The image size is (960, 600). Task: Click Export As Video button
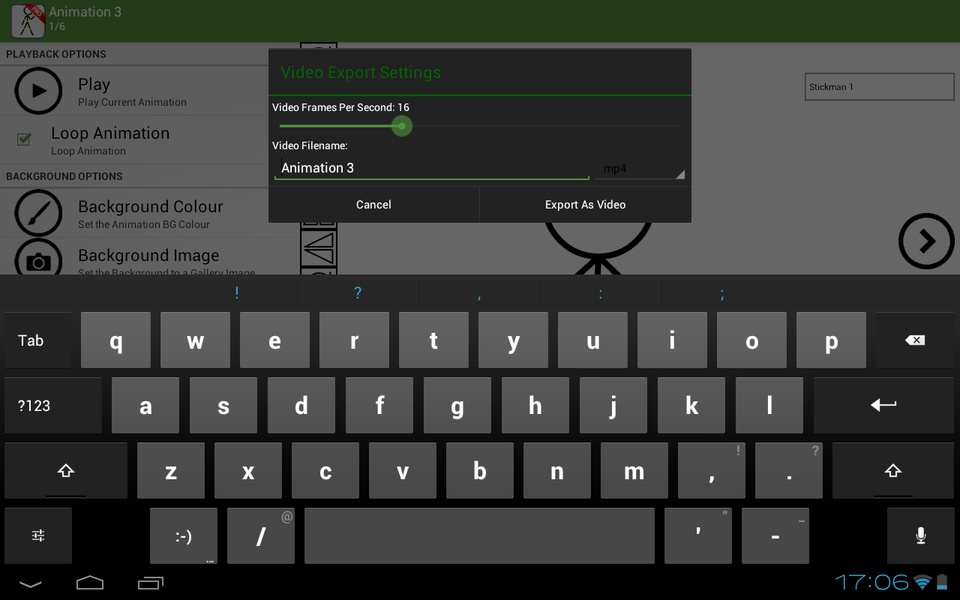(585, 204)
